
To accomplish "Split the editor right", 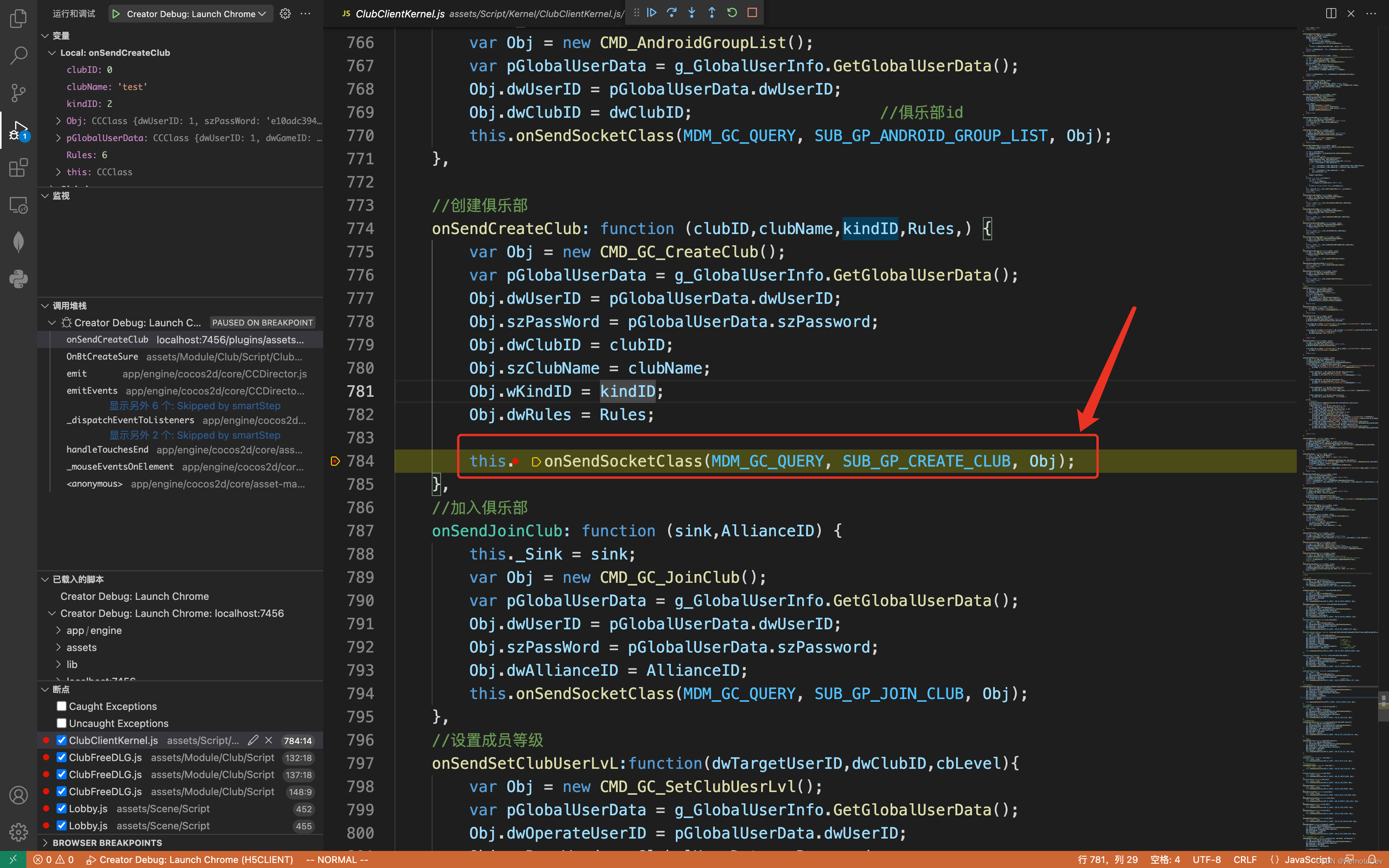I will pyautogui.click(x=1331, y=14).
